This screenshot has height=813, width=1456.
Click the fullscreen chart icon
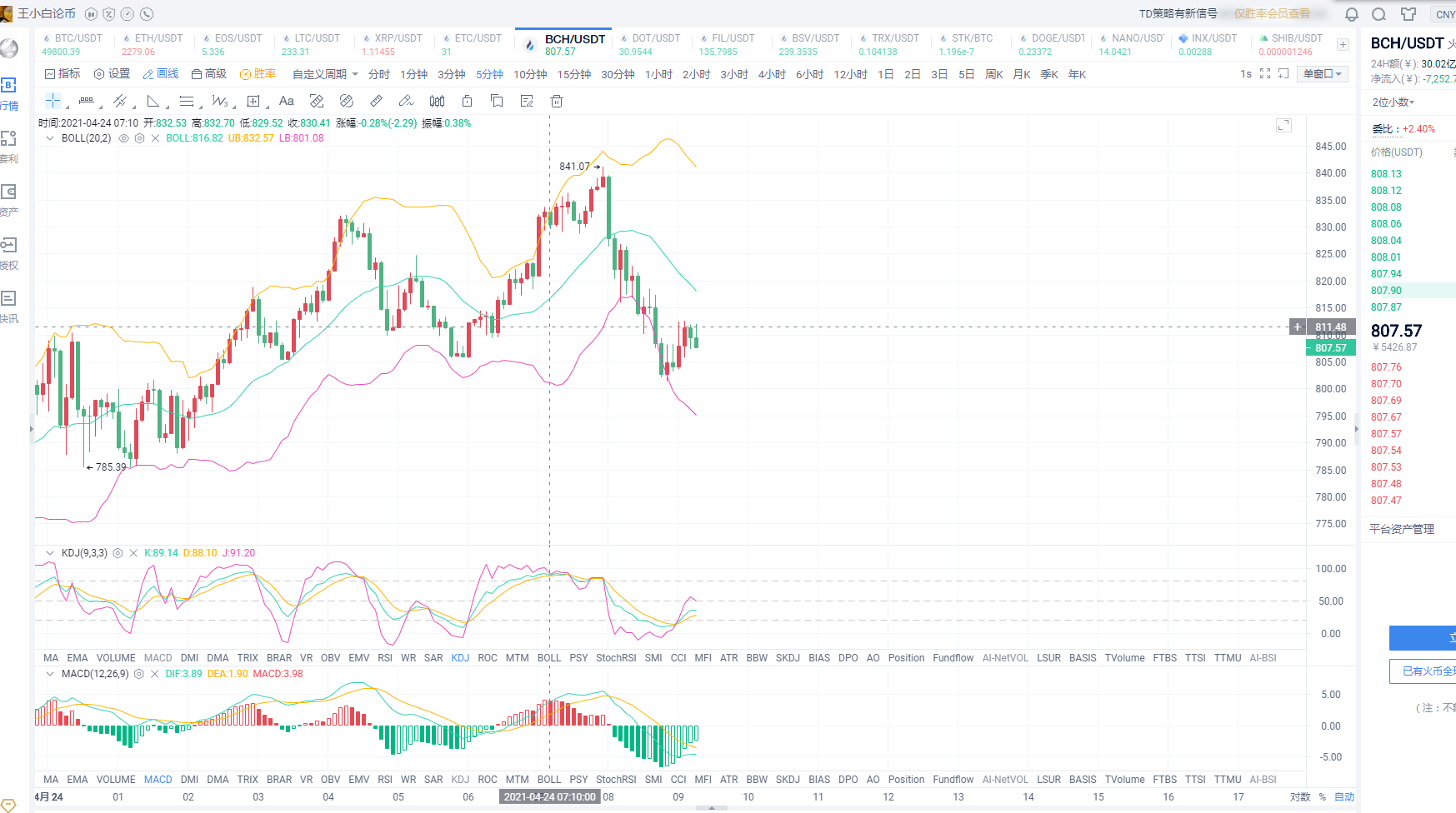[1265, 74]
